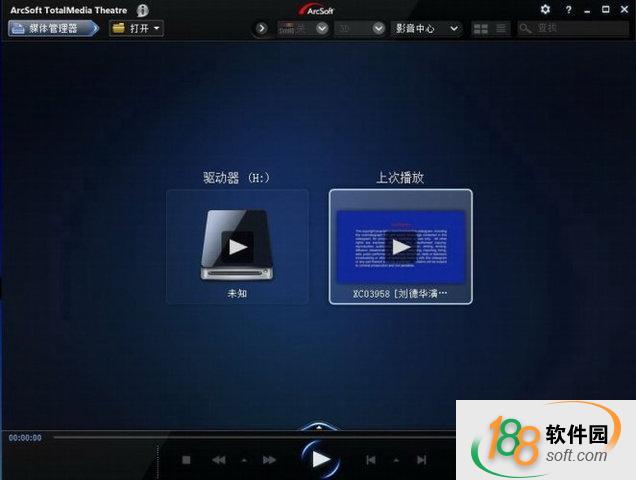
Task: Switch to list view
Action: tap(501, 29)
